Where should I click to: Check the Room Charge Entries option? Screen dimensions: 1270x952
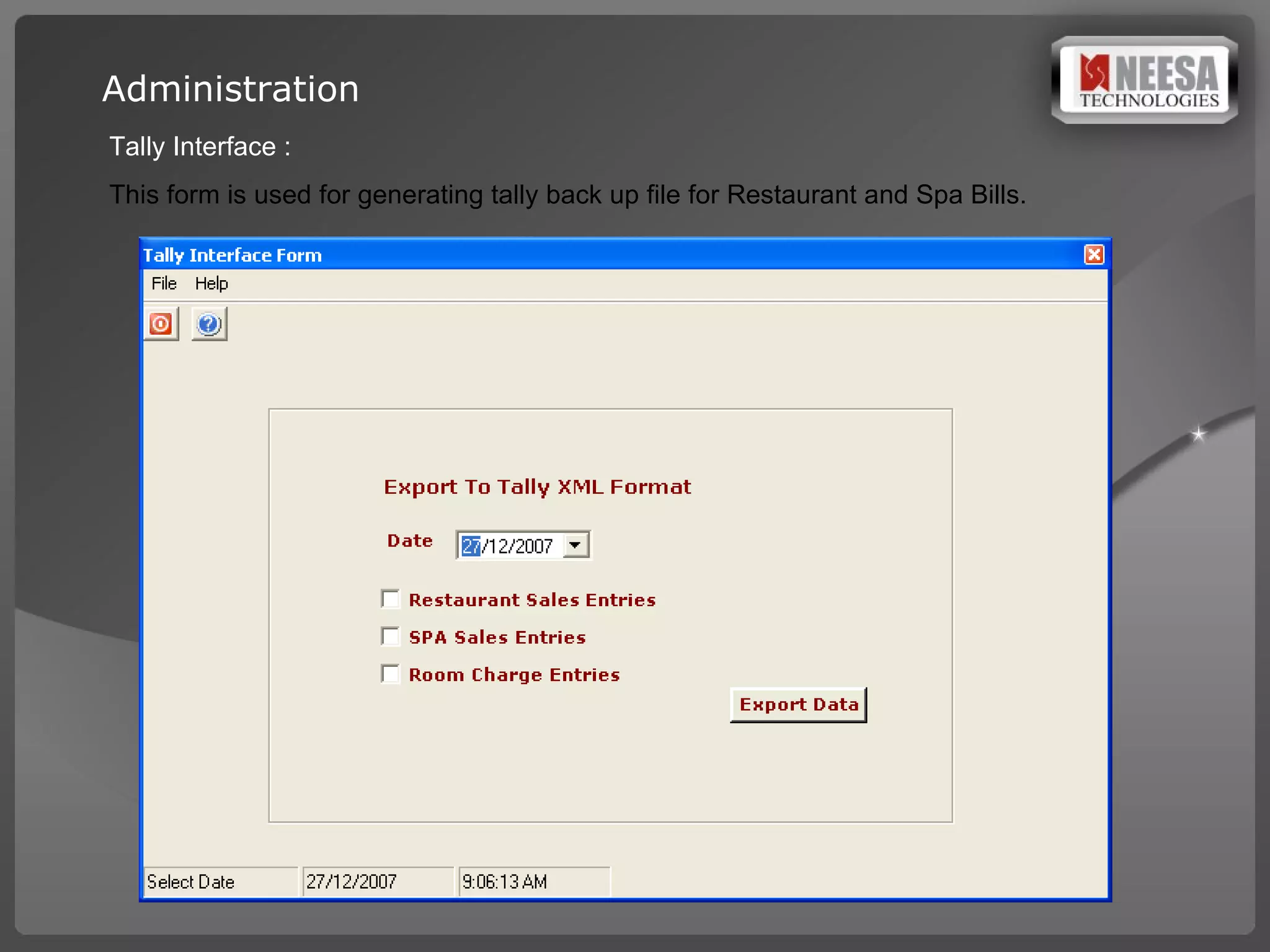click(x=391, y=674)
